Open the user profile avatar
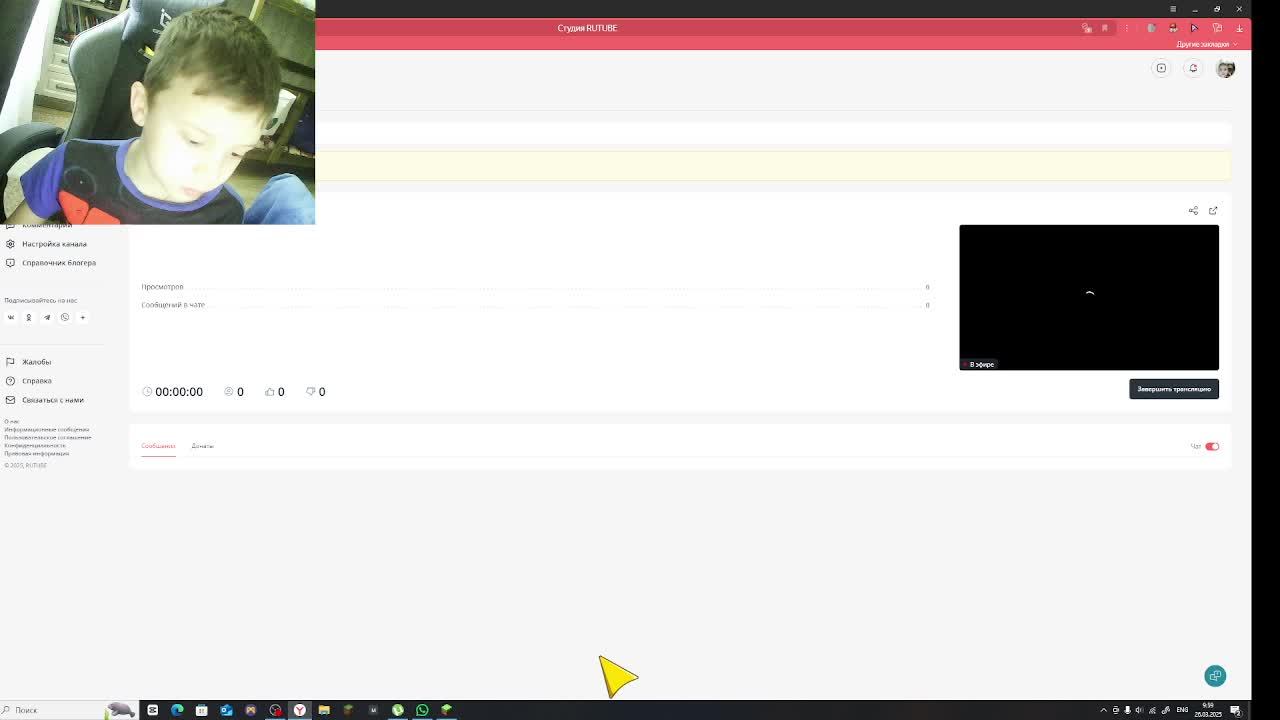The image size is (1280, 720). pyautogui.click(x=1225, y=68)
